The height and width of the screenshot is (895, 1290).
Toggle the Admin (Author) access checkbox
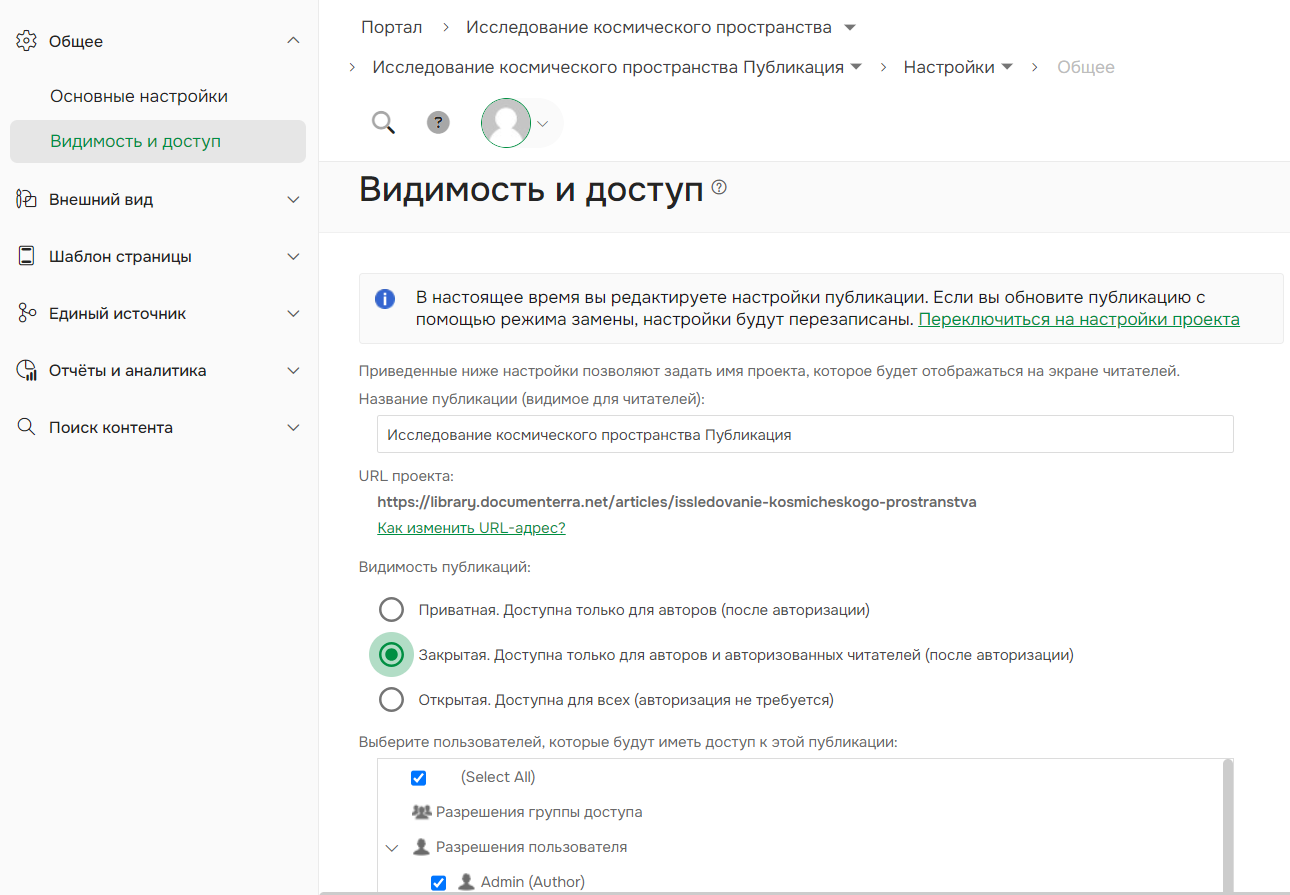click(438, 881)
